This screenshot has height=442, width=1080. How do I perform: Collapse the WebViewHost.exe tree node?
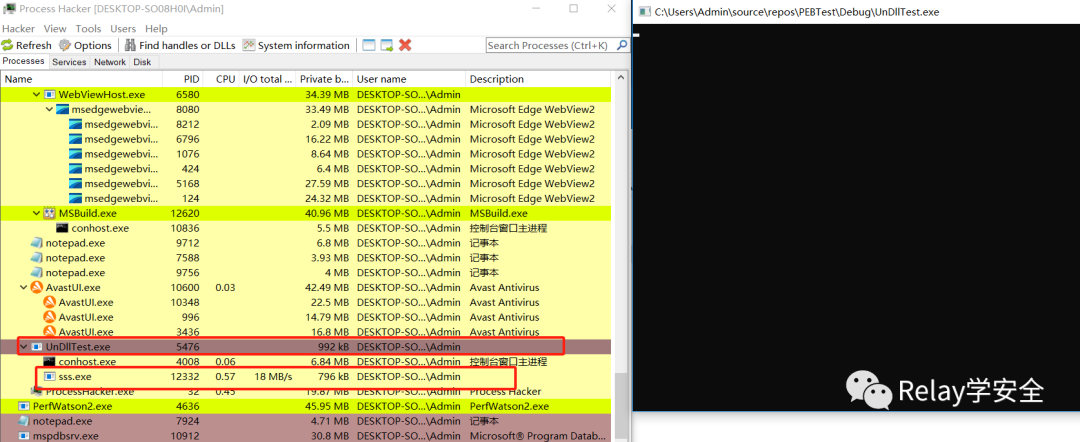37,94
